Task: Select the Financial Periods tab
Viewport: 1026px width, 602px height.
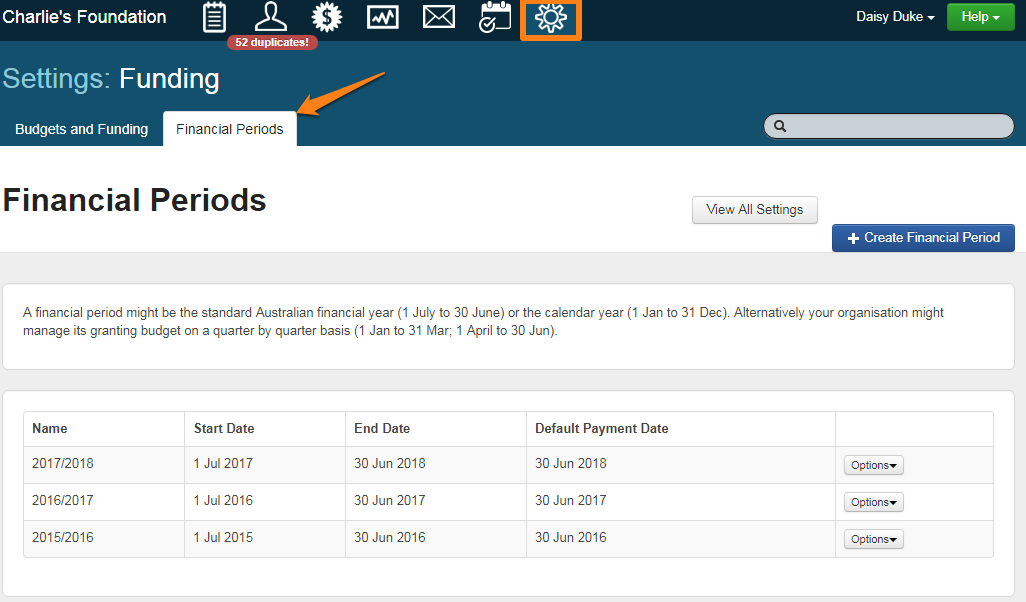Action: pyautogui.click(x=230, y=129)
